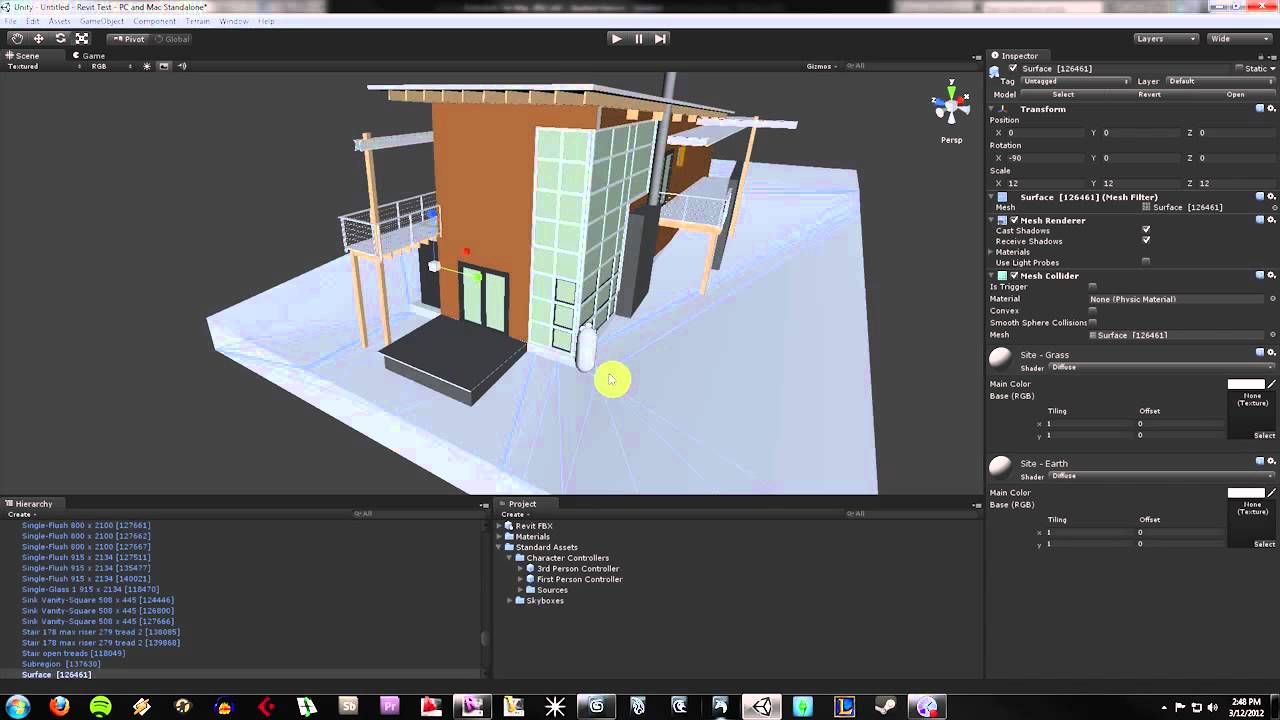Collapse the Transform component

[x=993, y=109]
